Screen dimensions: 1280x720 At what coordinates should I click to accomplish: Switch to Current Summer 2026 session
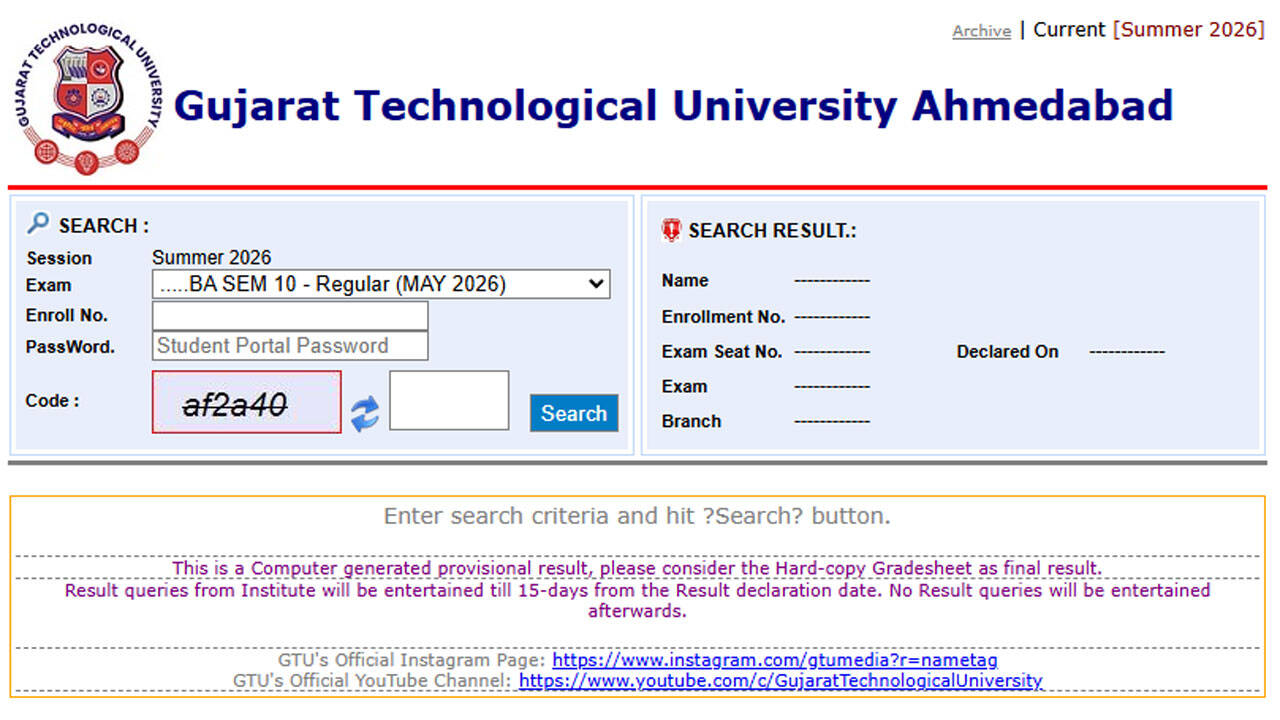point(1149,30)
